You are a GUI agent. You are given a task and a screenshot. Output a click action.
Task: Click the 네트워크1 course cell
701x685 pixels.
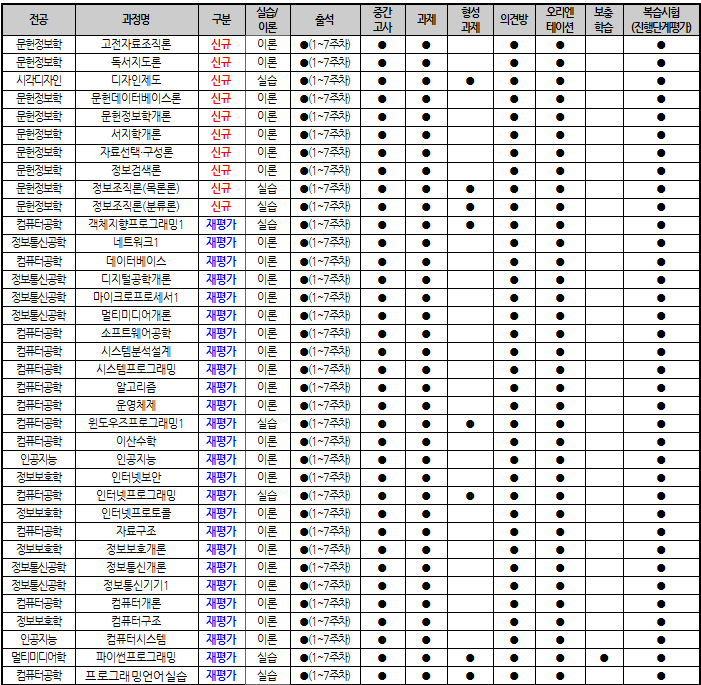coord(136,243)
